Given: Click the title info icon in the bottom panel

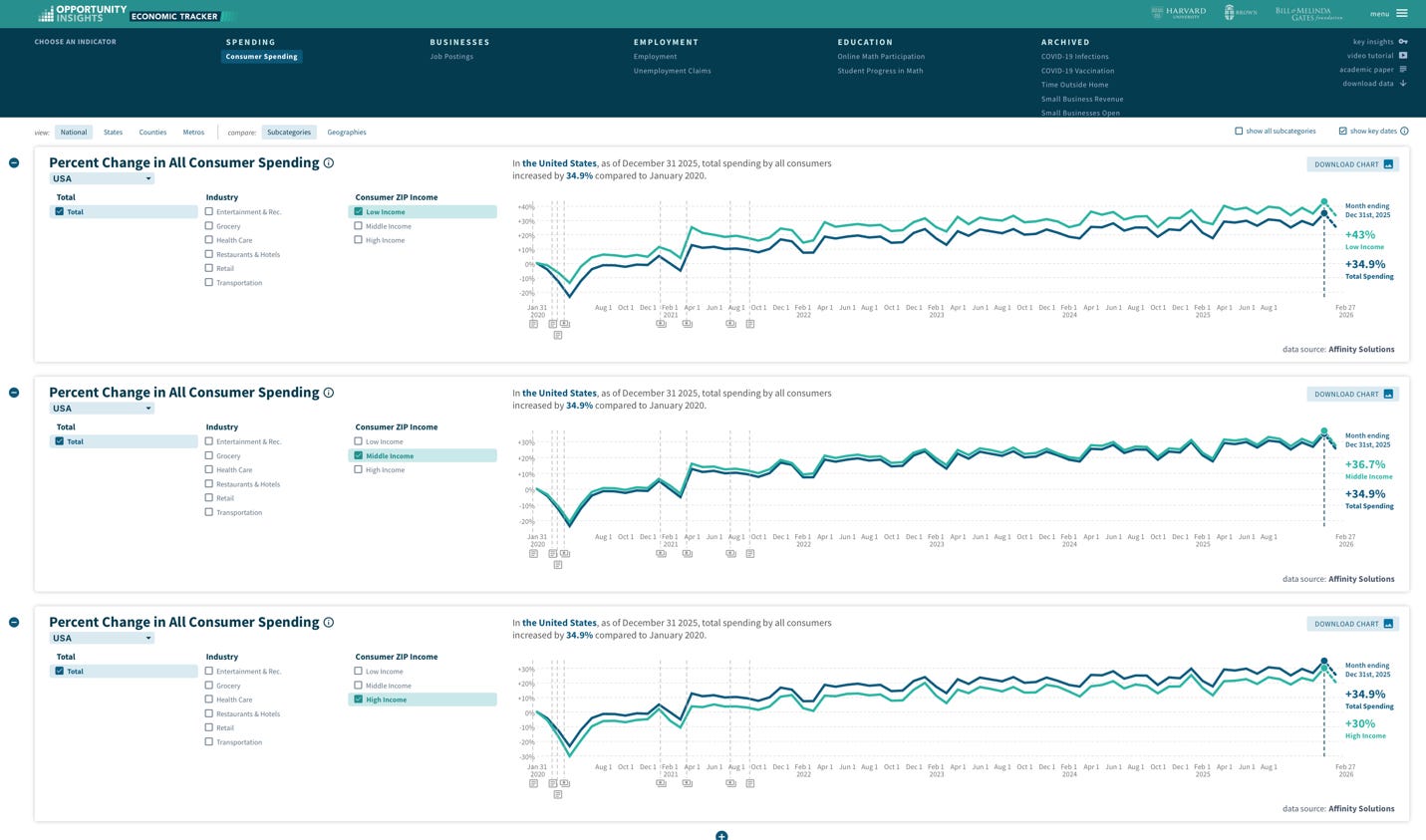Looking at the screenshot, I should (329, 623).
